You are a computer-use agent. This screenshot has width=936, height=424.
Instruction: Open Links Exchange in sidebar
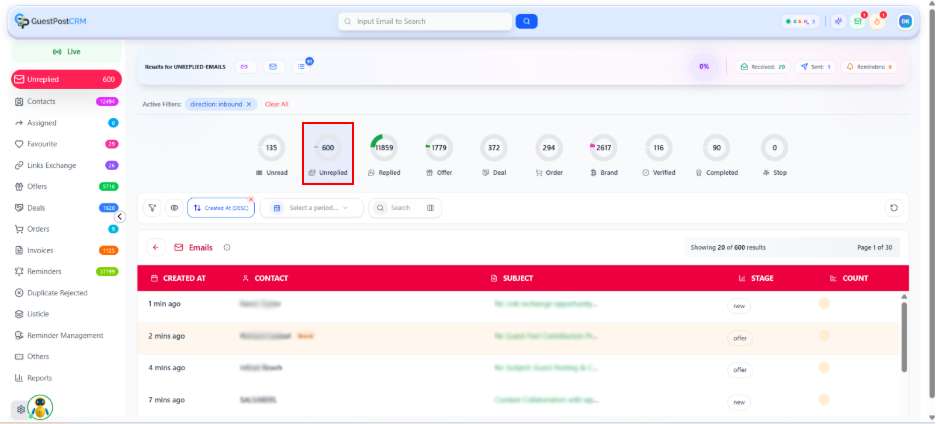click(x=66, y=165)
